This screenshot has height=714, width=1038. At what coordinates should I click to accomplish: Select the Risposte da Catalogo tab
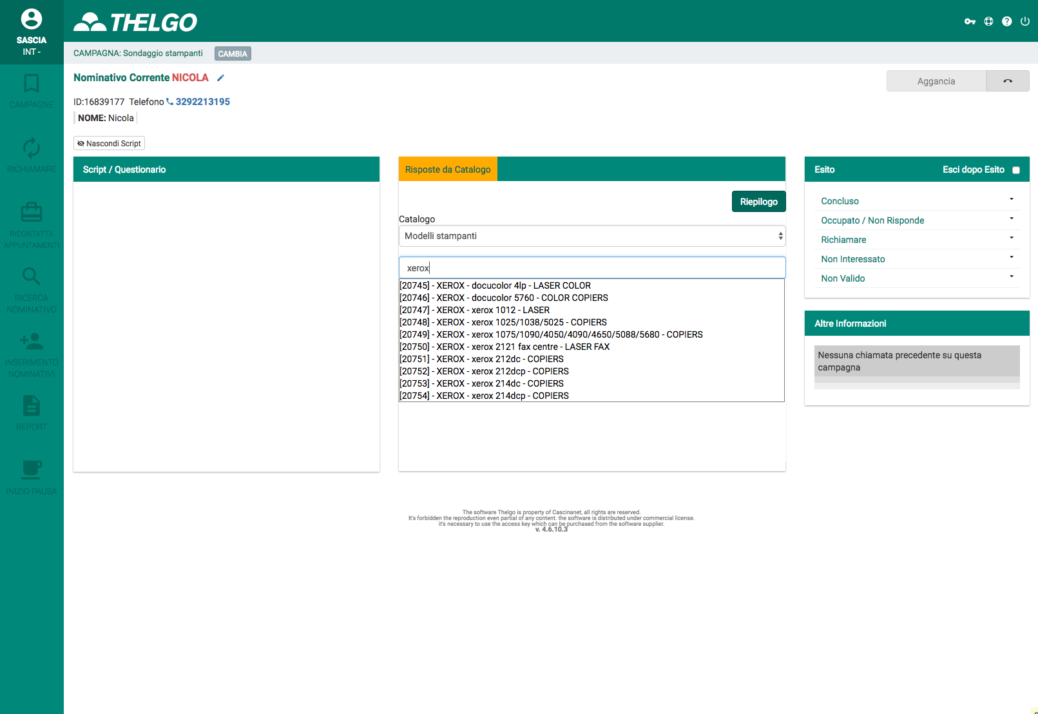448,169
